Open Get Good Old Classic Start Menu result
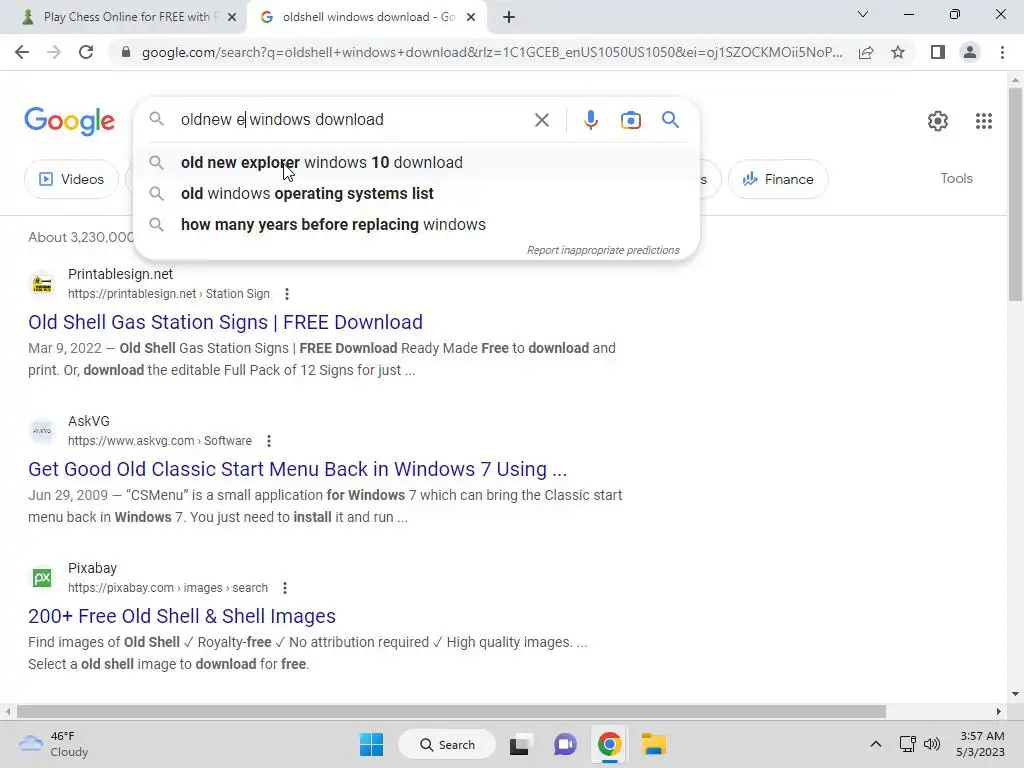 297,469
